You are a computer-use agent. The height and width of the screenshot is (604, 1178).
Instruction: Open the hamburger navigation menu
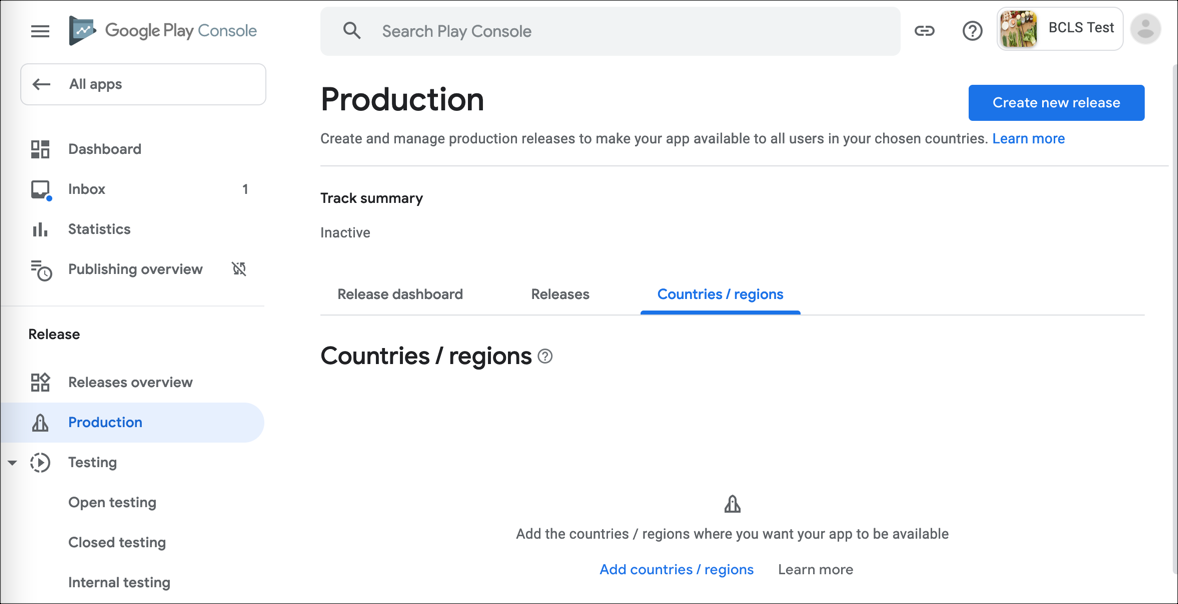(x=40, y=31)
